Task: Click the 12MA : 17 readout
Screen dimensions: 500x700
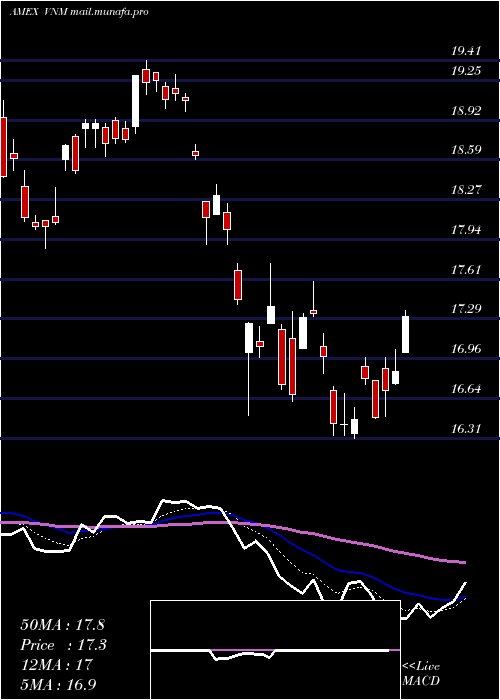Action: [x=56, y=665]
